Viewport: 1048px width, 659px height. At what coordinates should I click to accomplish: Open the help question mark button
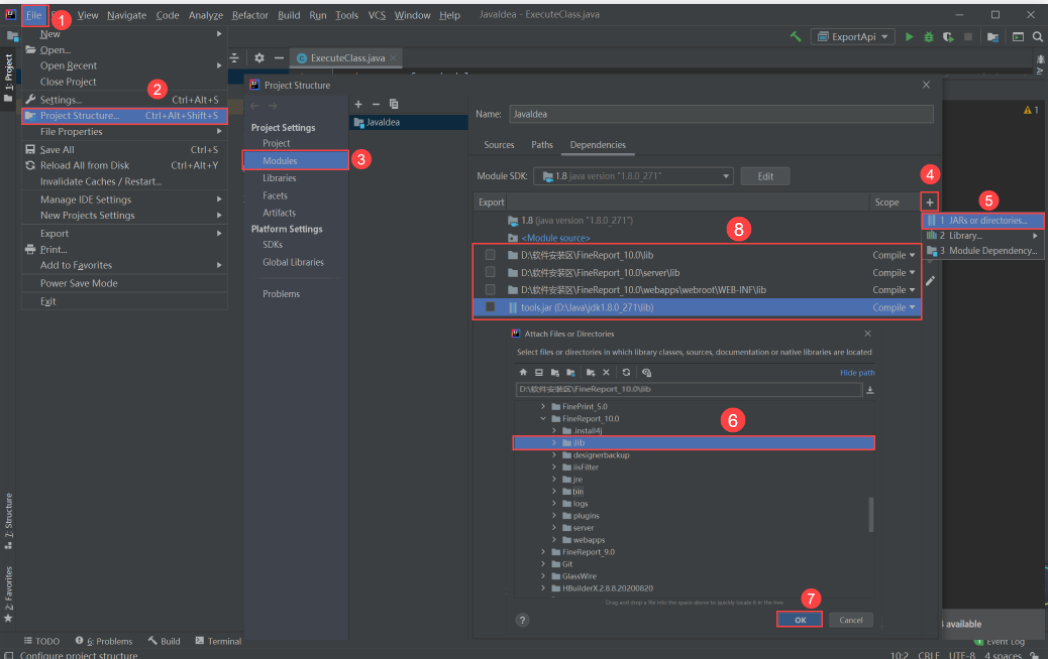[x=522, y=620]
